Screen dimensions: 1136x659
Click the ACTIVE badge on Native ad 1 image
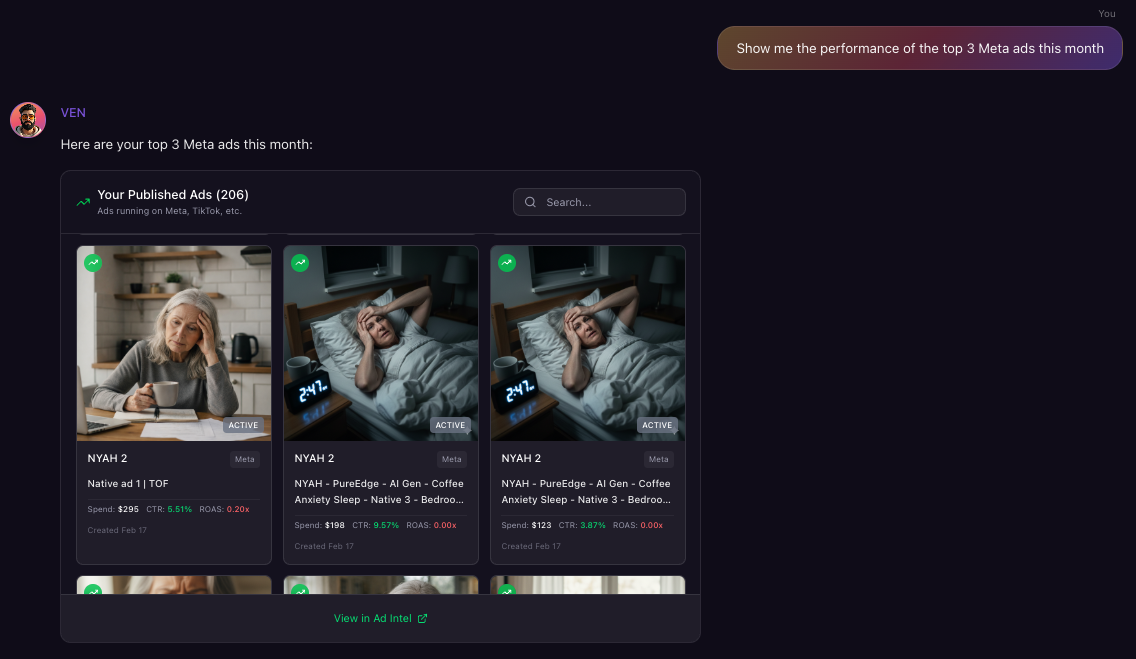pyautogui.click(x=243, y=425)
